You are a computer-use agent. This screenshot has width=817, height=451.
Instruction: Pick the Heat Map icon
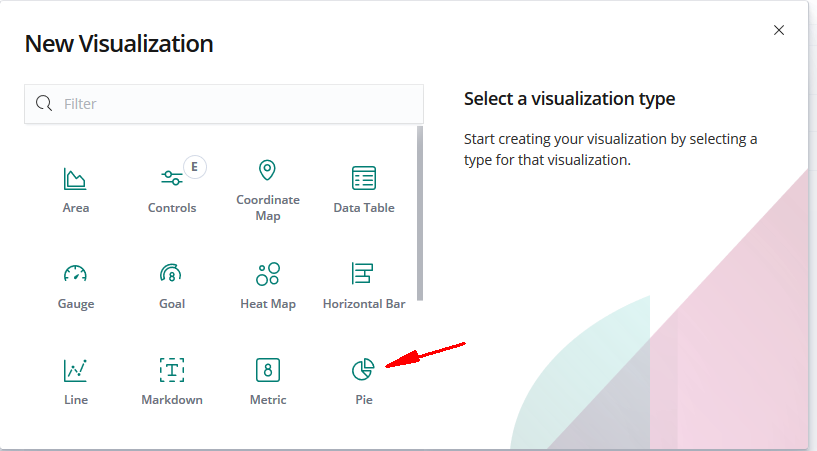(268, 274)
